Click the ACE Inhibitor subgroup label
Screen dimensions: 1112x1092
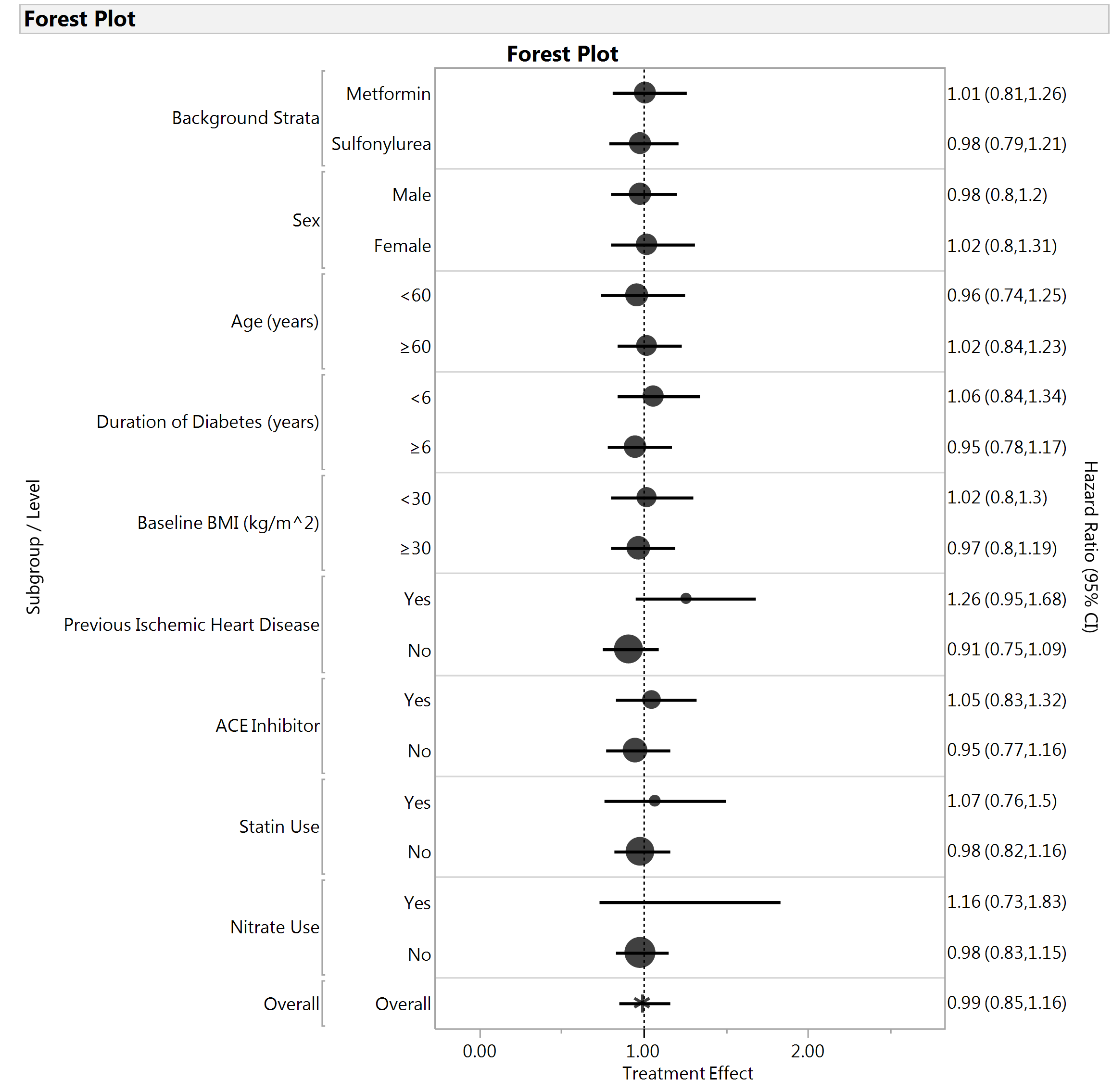click(x=267, y=726)
